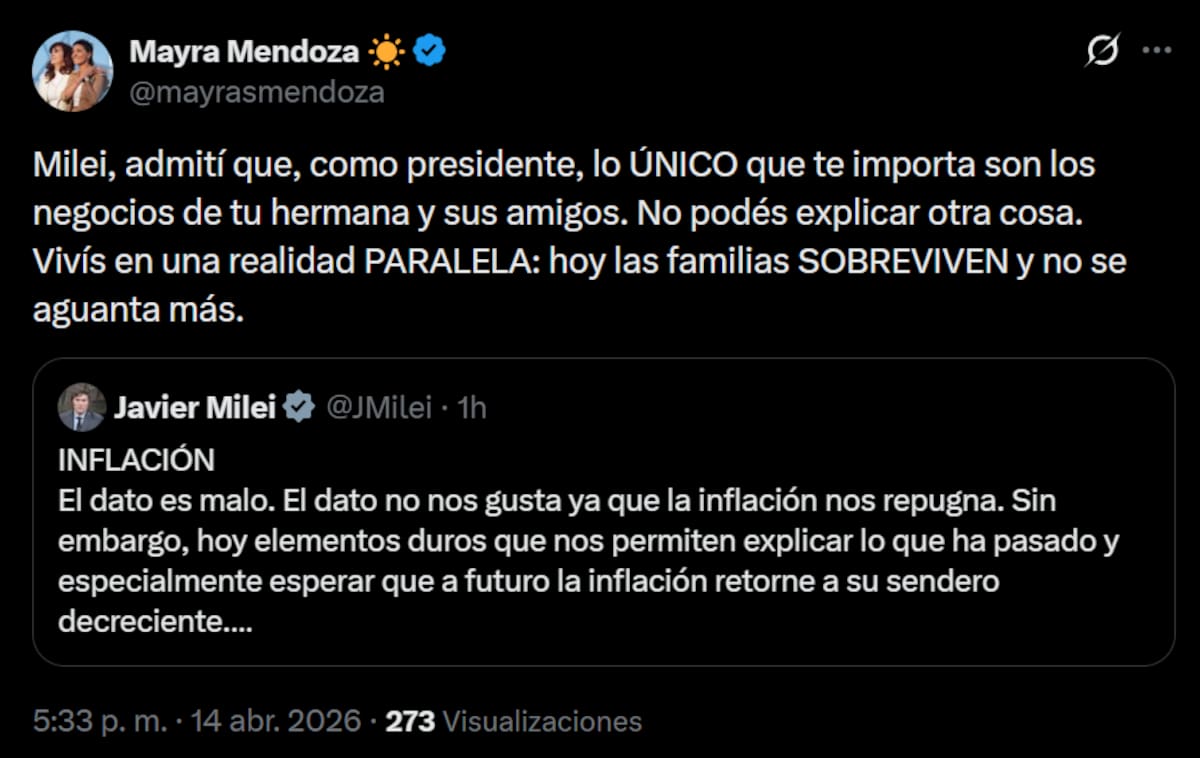Image resolution: width=1200 pixels, height=758 pixels.
Task: Click the @mayrasmendoza handle
Action: 256,92
